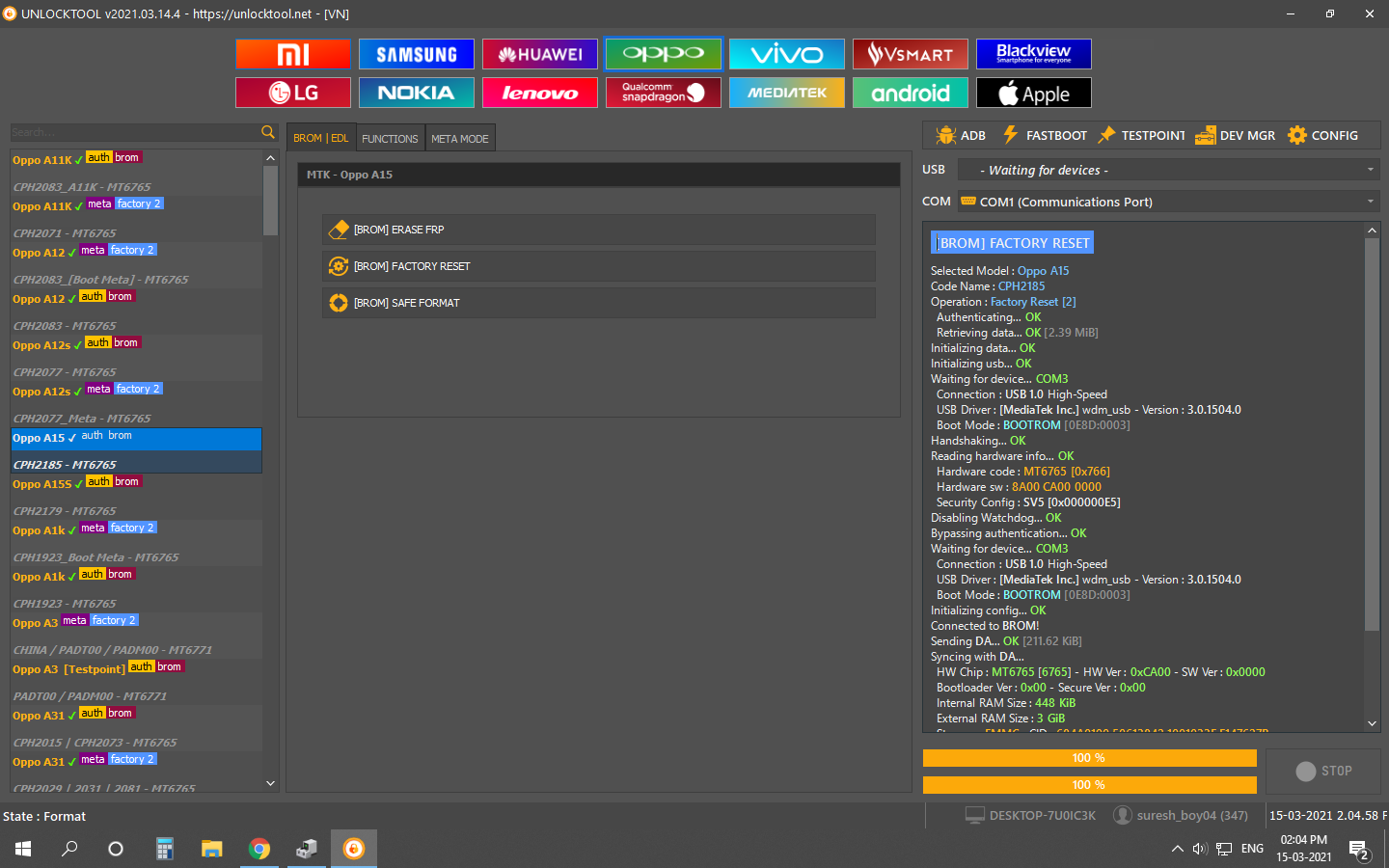Open the COM port dropdown
Screen dimensions: 1389x868
pyautogui.click(x=1168, y=202)
